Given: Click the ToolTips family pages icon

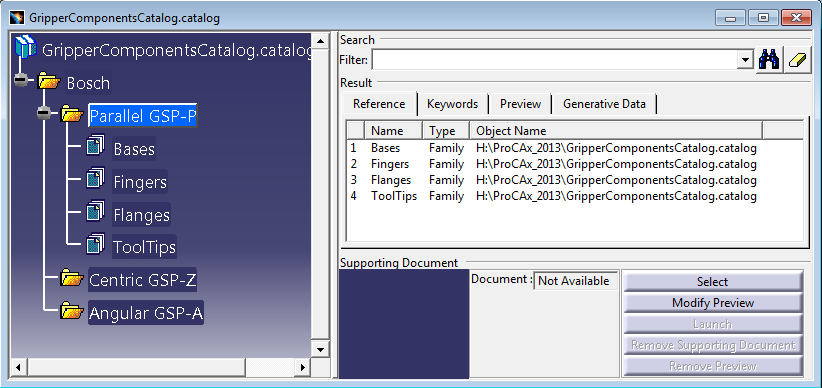Looking at the screenshot, I should [96, 244].
